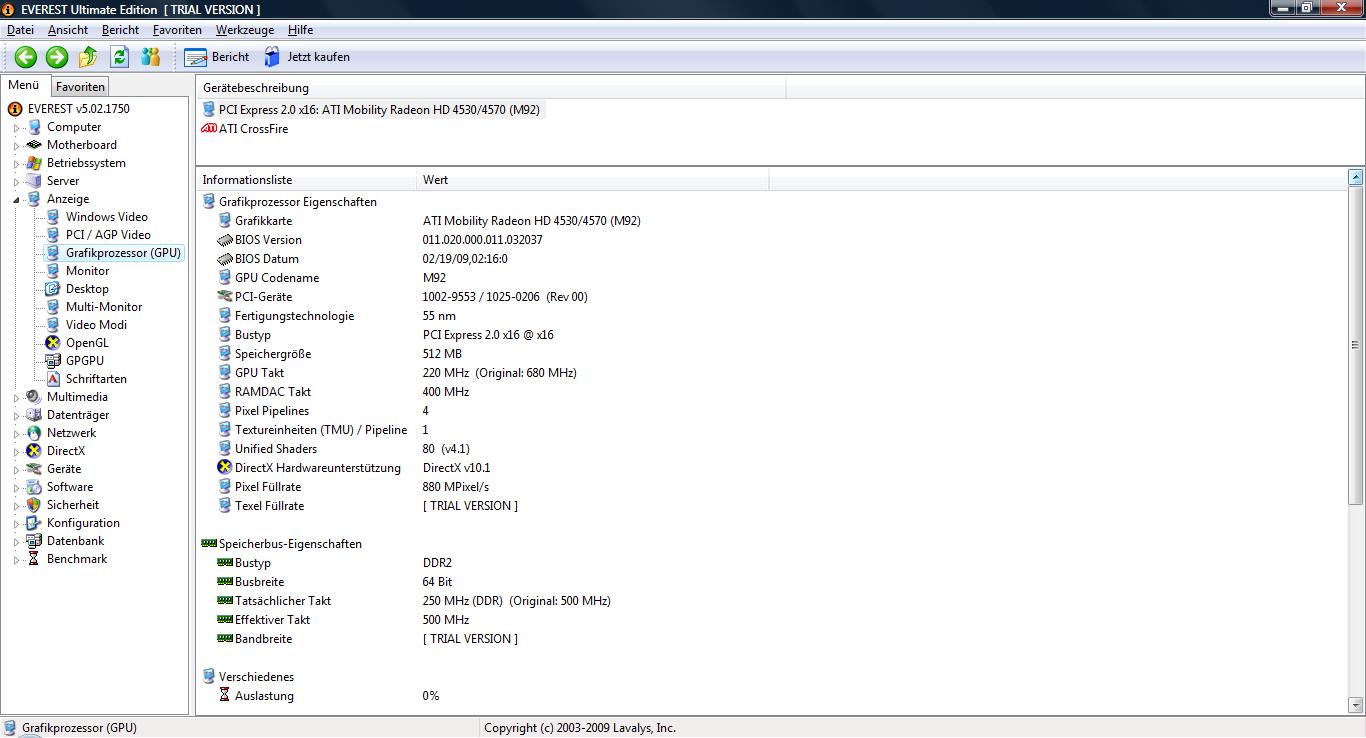
Task: Expand the Computer tree node
Action: (x=16, y=128)
